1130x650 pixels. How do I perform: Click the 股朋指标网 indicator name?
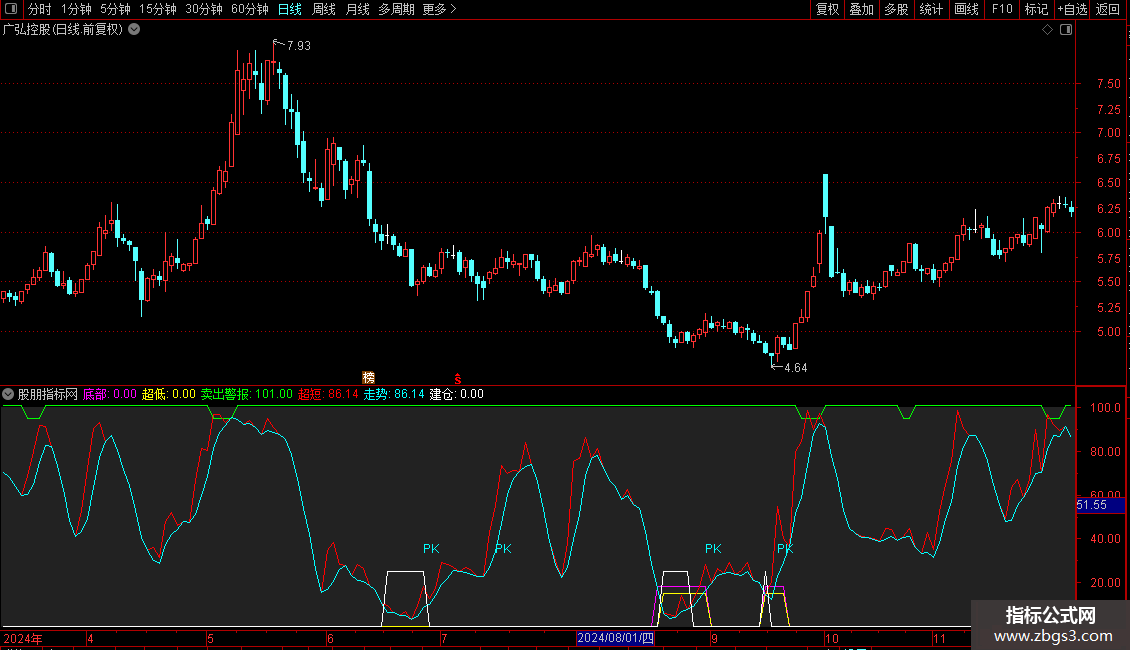click(x=48, y=394)
